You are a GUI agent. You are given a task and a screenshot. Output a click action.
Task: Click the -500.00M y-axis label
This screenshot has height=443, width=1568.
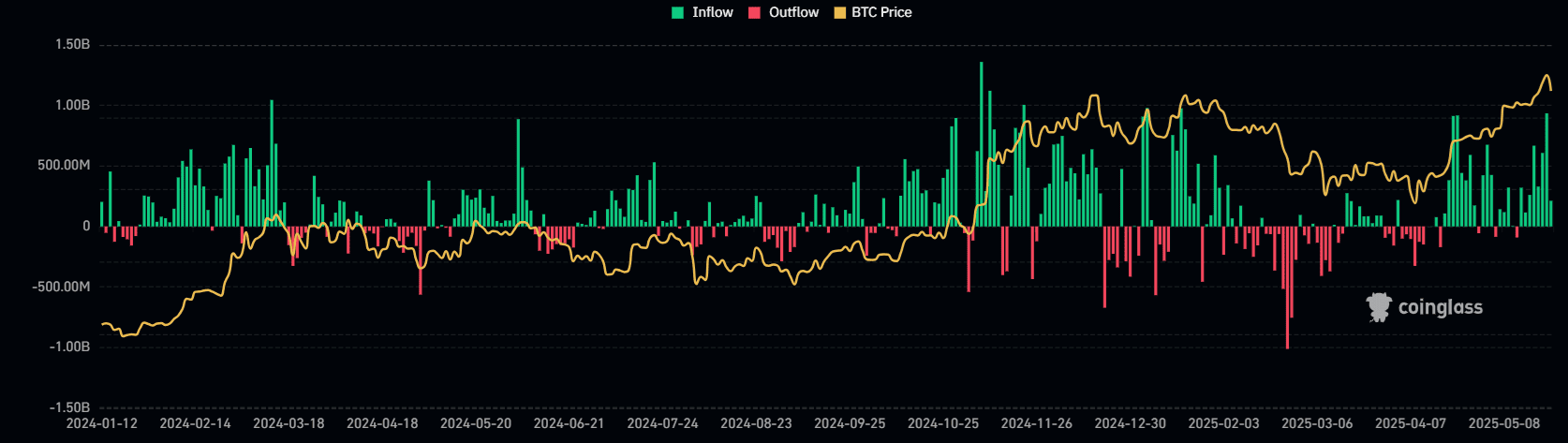(61, 287)
